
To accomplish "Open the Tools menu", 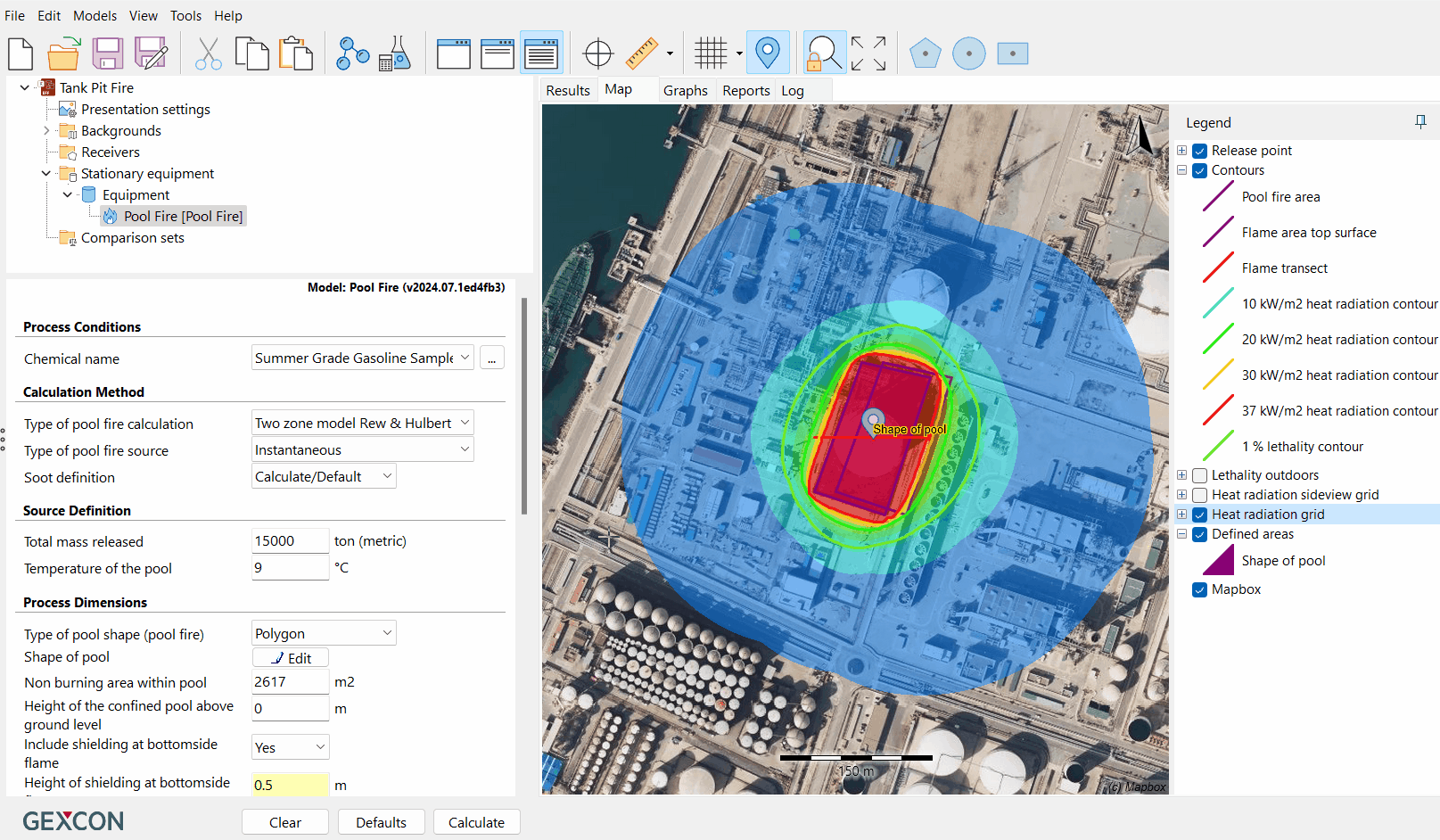I will [x=185, y=16].
